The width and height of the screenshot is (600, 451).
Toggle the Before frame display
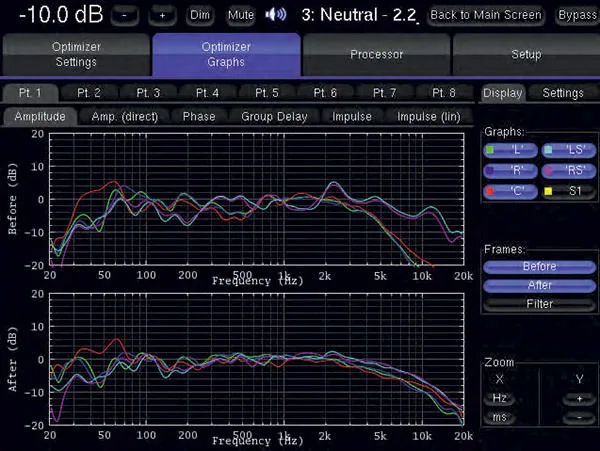(540, 267)
